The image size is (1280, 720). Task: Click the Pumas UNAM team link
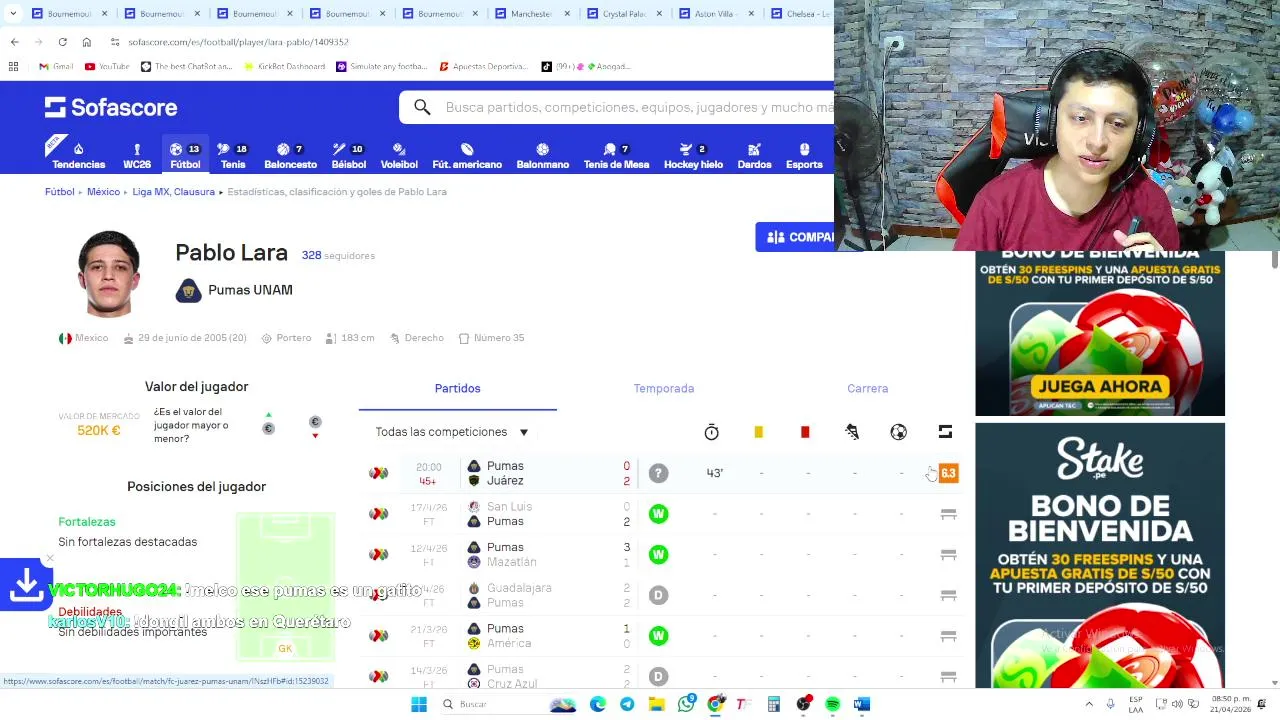tap(250, 290)
